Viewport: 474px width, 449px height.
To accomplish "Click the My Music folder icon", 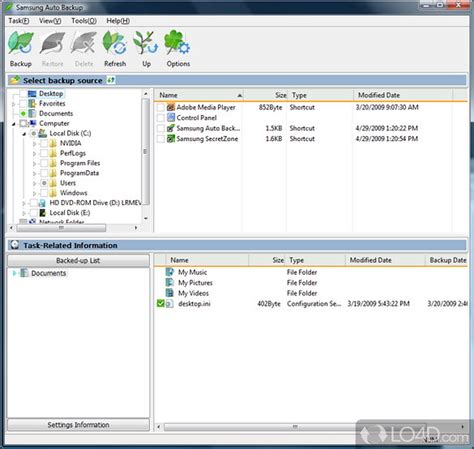I will pyautogui.click(x=170, y=272).
